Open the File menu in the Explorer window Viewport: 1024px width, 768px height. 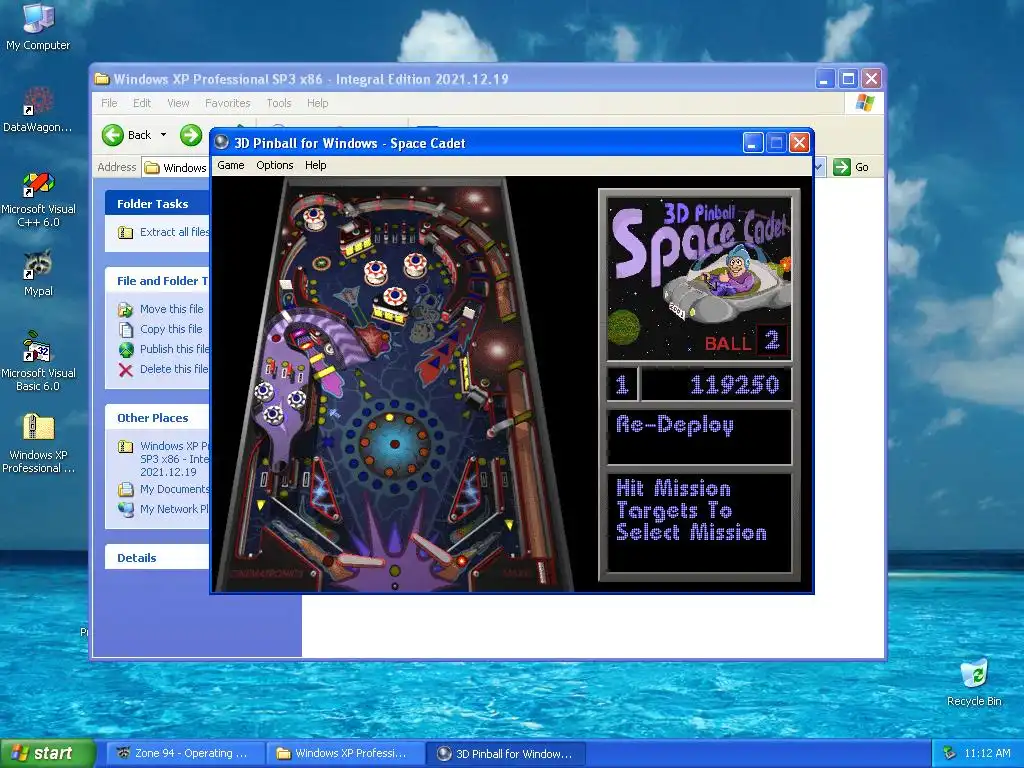click(109, 103)
